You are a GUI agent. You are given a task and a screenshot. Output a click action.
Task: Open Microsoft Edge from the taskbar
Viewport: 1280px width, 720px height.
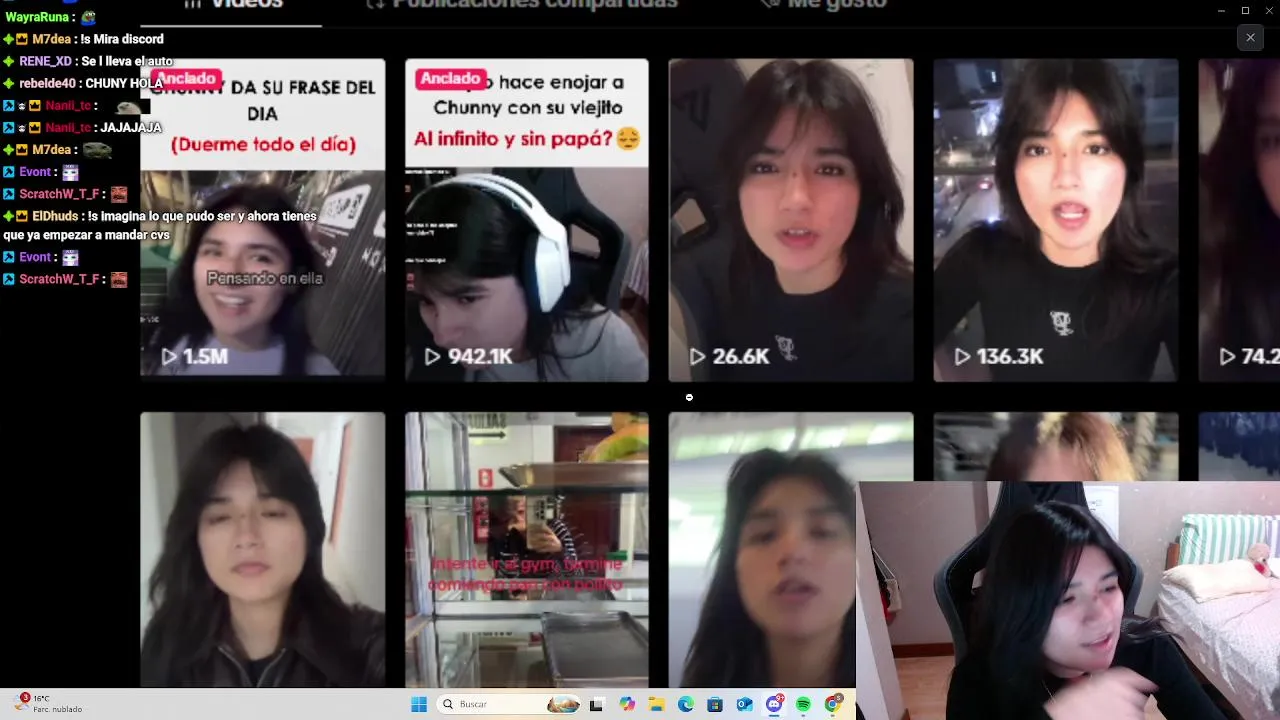point(686,704)
